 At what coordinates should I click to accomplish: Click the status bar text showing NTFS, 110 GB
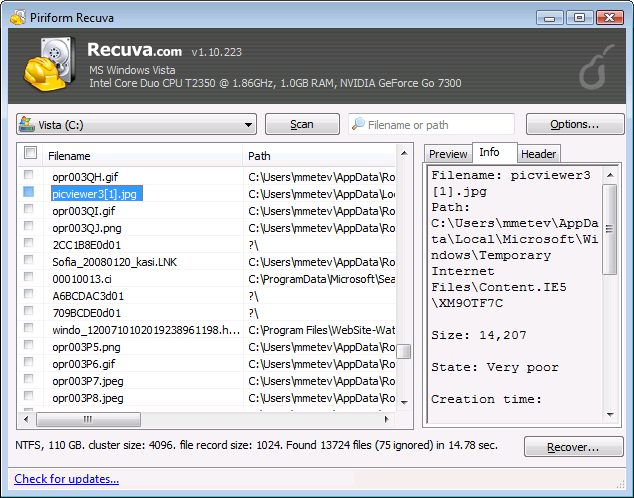256,445
